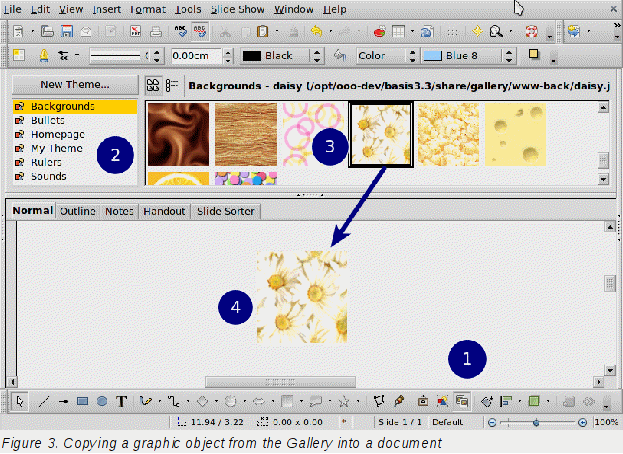Click the Paste clipboard icon

click(262, 31)
